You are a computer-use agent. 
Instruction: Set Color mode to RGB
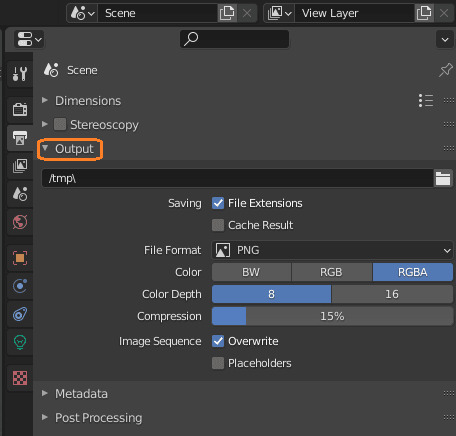coord(332,272)
